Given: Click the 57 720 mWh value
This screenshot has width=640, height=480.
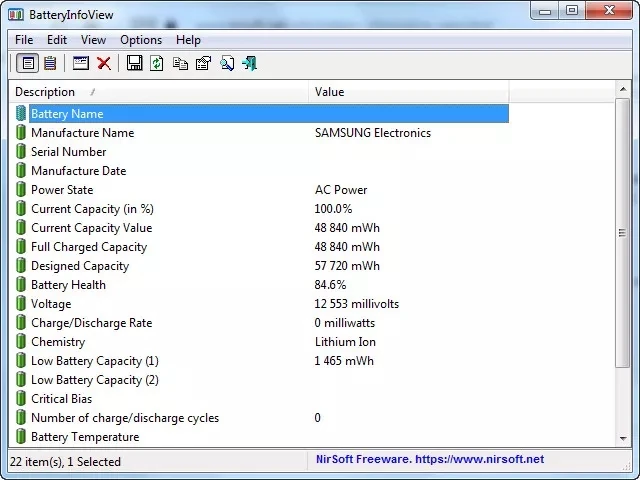Looking at the screenshot, I should click(x=347, y=266).
